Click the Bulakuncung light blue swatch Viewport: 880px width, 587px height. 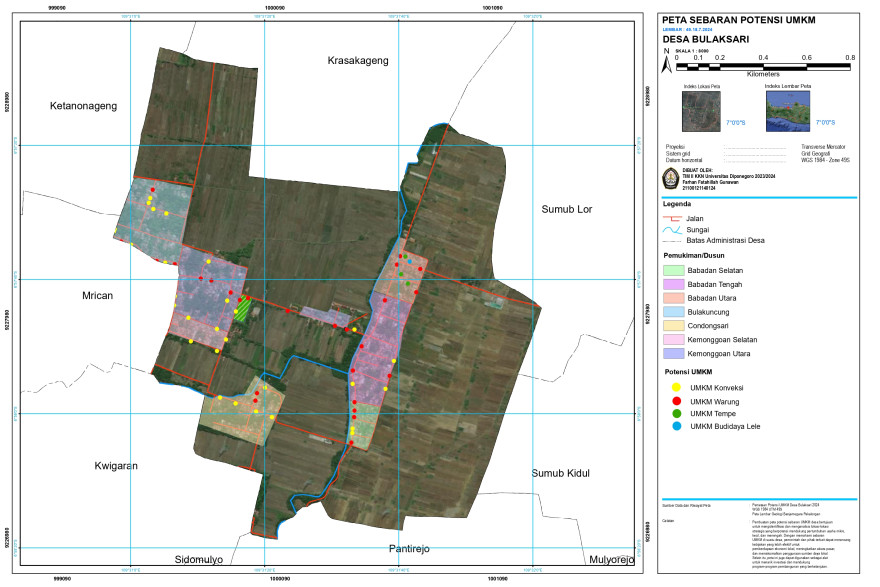pyautogui.click(x=676, y=311)
